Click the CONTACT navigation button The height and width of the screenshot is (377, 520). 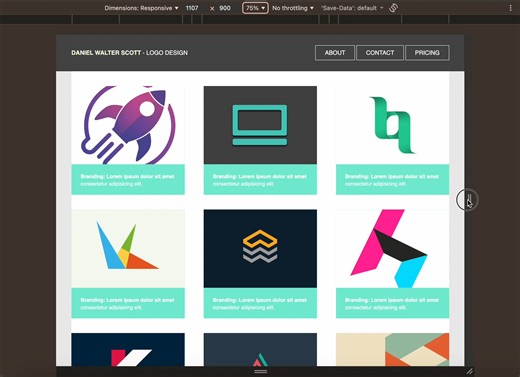click(x=380, y=53)
